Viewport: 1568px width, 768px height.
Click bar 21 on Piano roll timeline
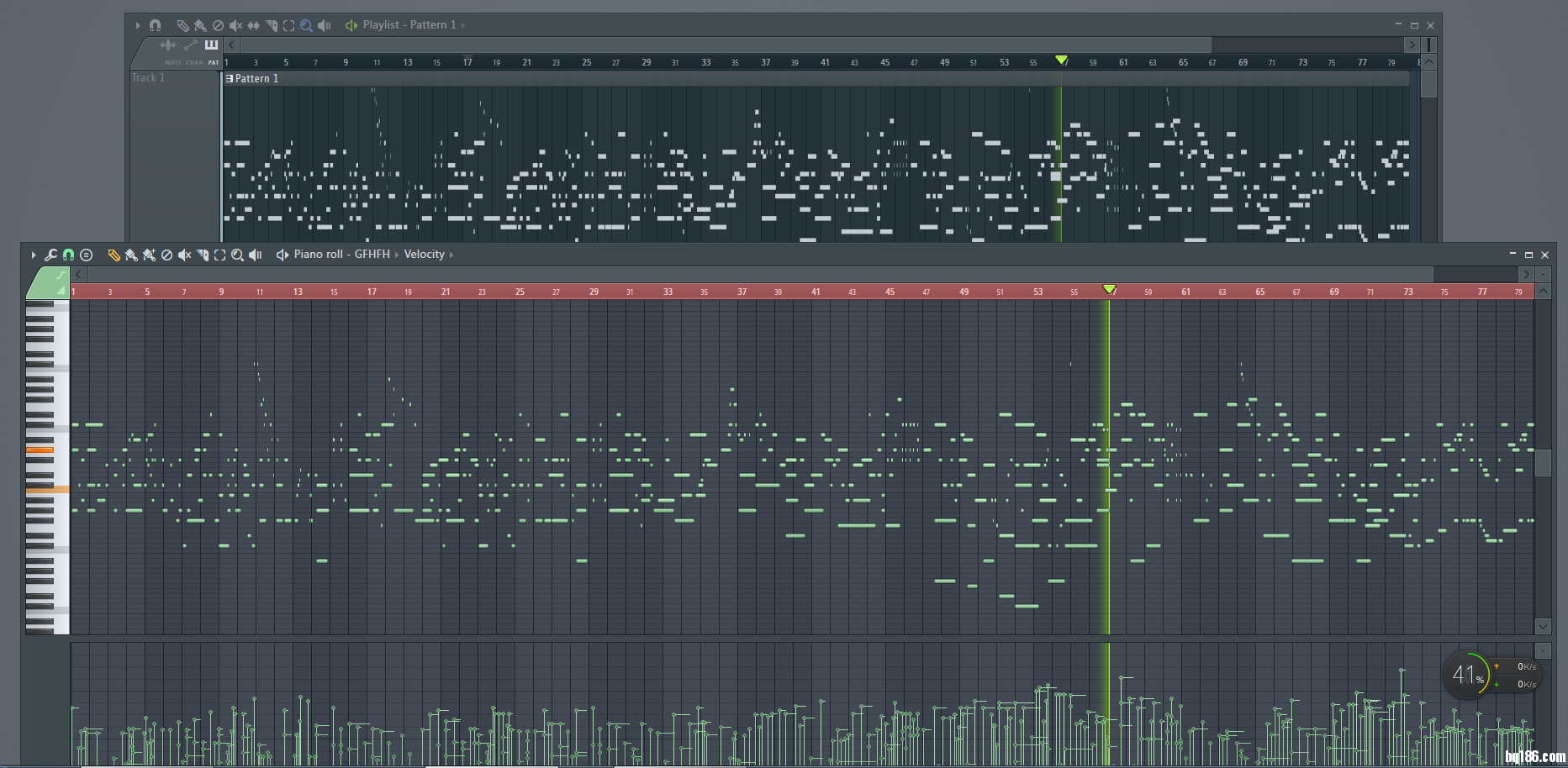click(446, 292)
